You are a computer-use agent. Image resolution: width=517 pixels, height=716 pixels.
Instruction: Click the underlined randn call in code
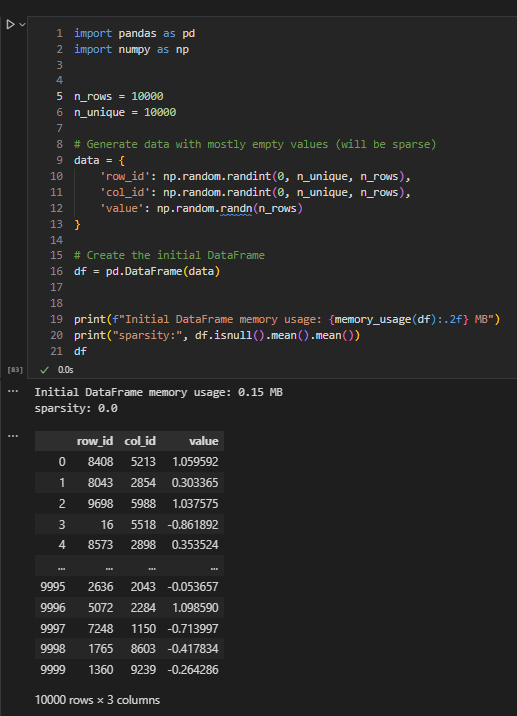tap(236, 209)
